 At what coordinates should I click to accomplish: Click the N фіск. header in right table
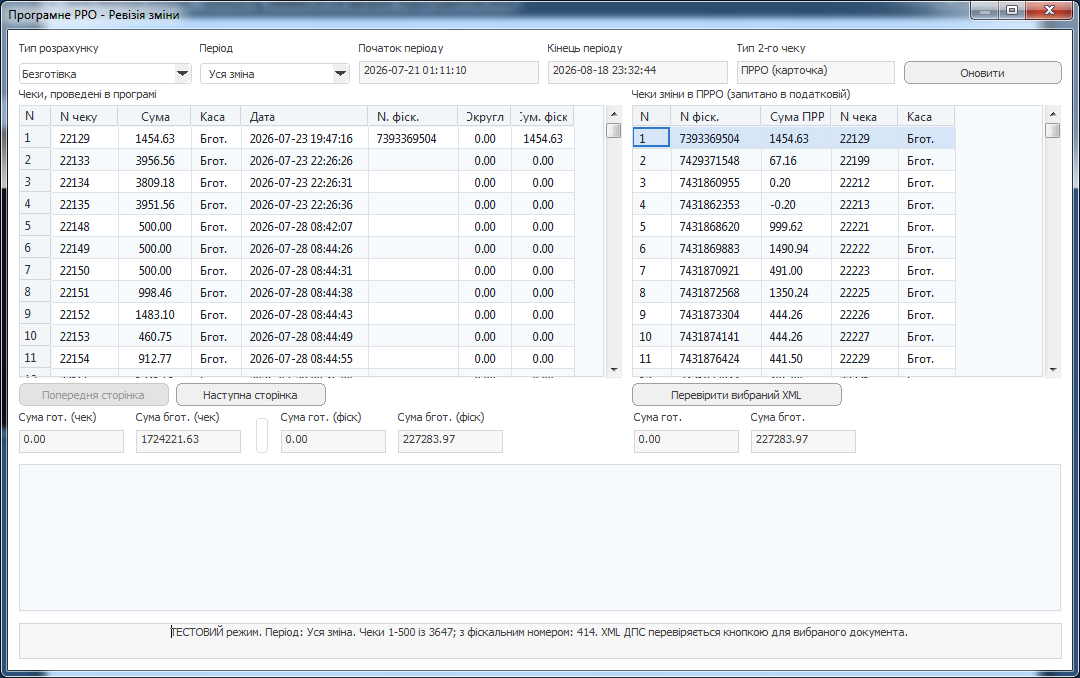[716, 116]
